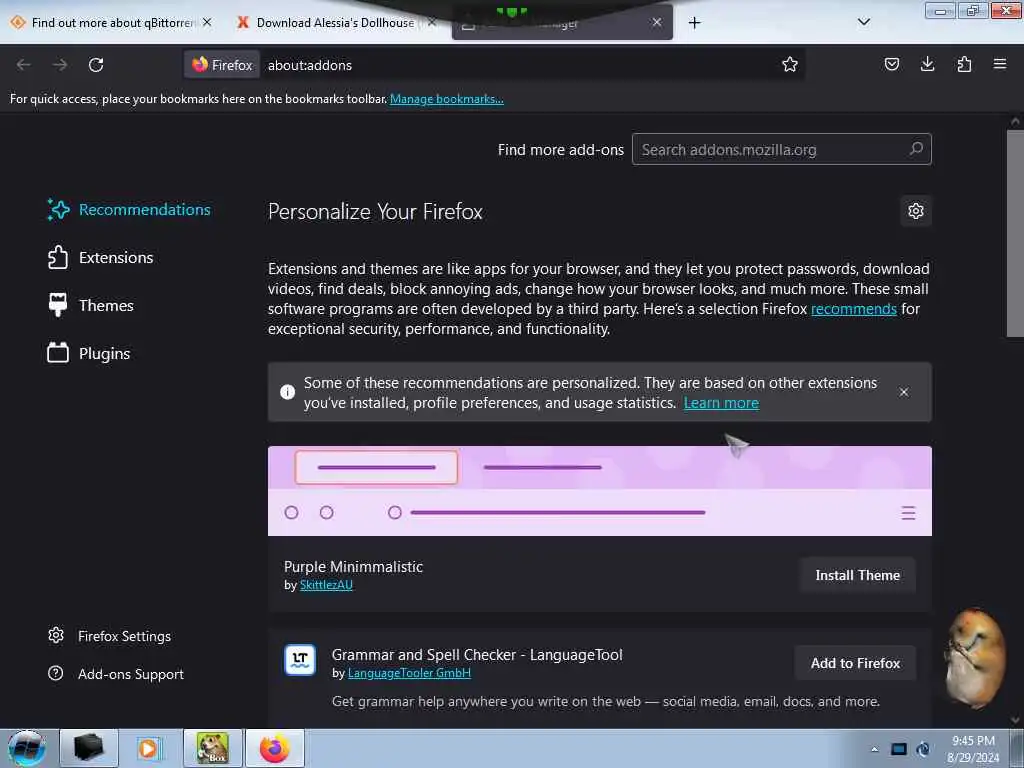Focus the Search addons.mozilla.org field
Screen dimensions: 1024x768
(x=781, y=150)
